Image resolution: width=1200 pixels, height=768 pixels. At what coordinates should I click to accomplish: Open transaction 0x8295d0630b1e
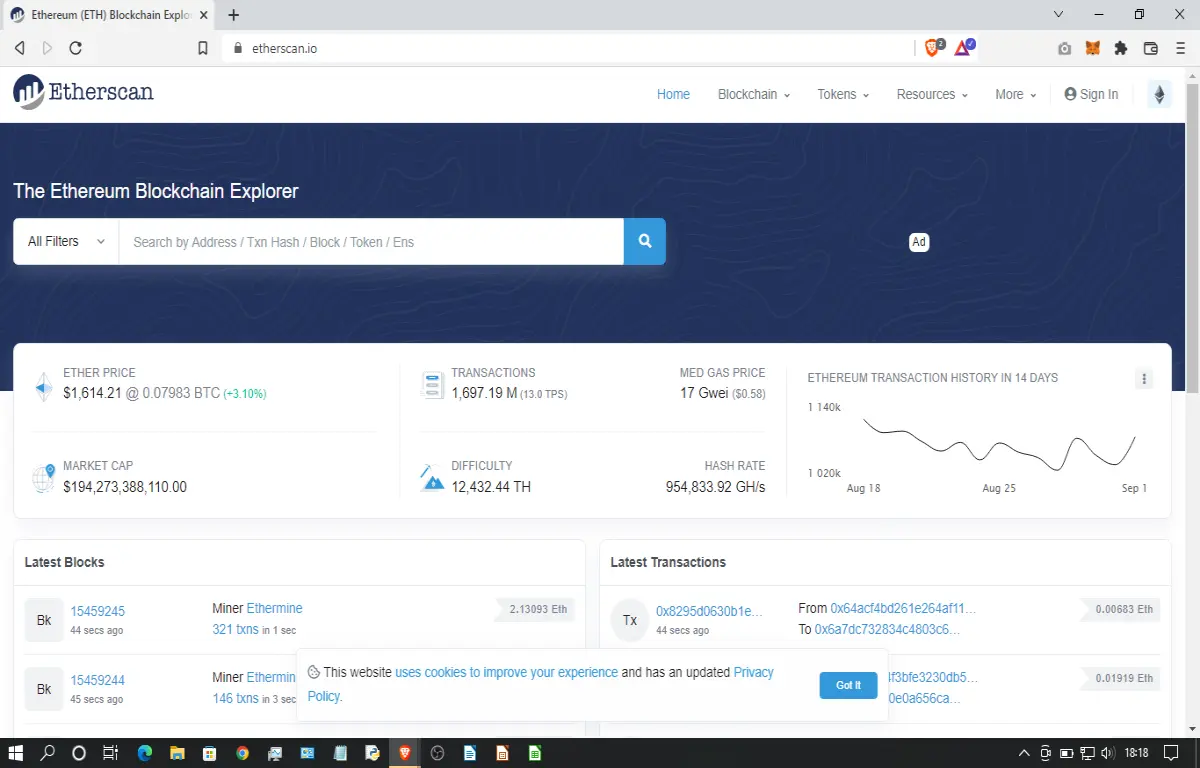pos(709,611)
